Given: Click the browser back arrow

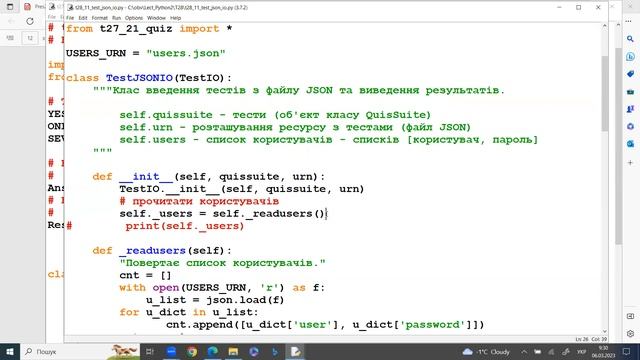Looking at the screenshot, I should [x=11, y=21].
